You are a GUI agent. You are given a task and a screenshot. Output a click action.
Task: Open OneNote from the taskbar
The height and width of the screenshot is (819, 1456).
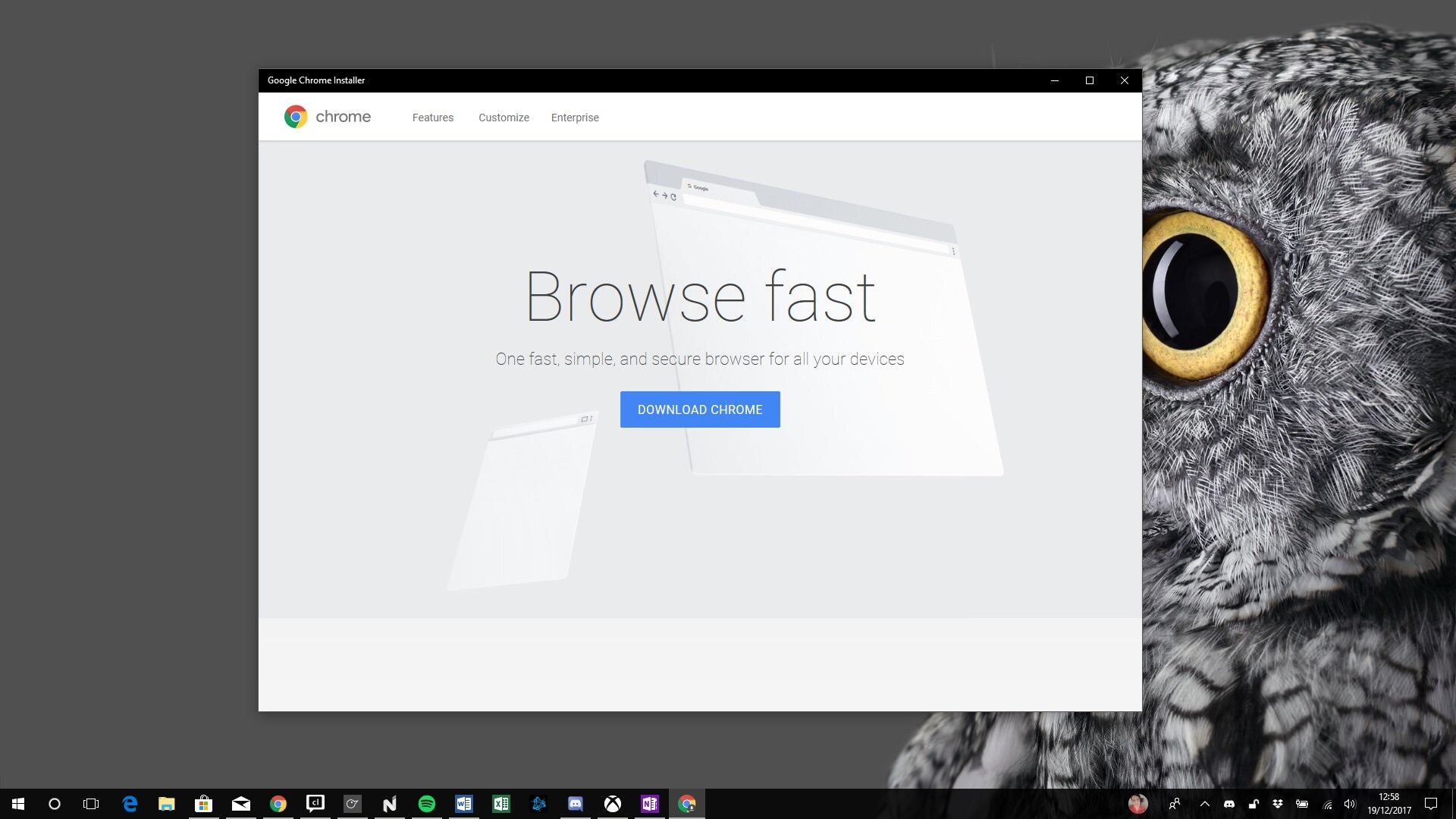point(649,803)
